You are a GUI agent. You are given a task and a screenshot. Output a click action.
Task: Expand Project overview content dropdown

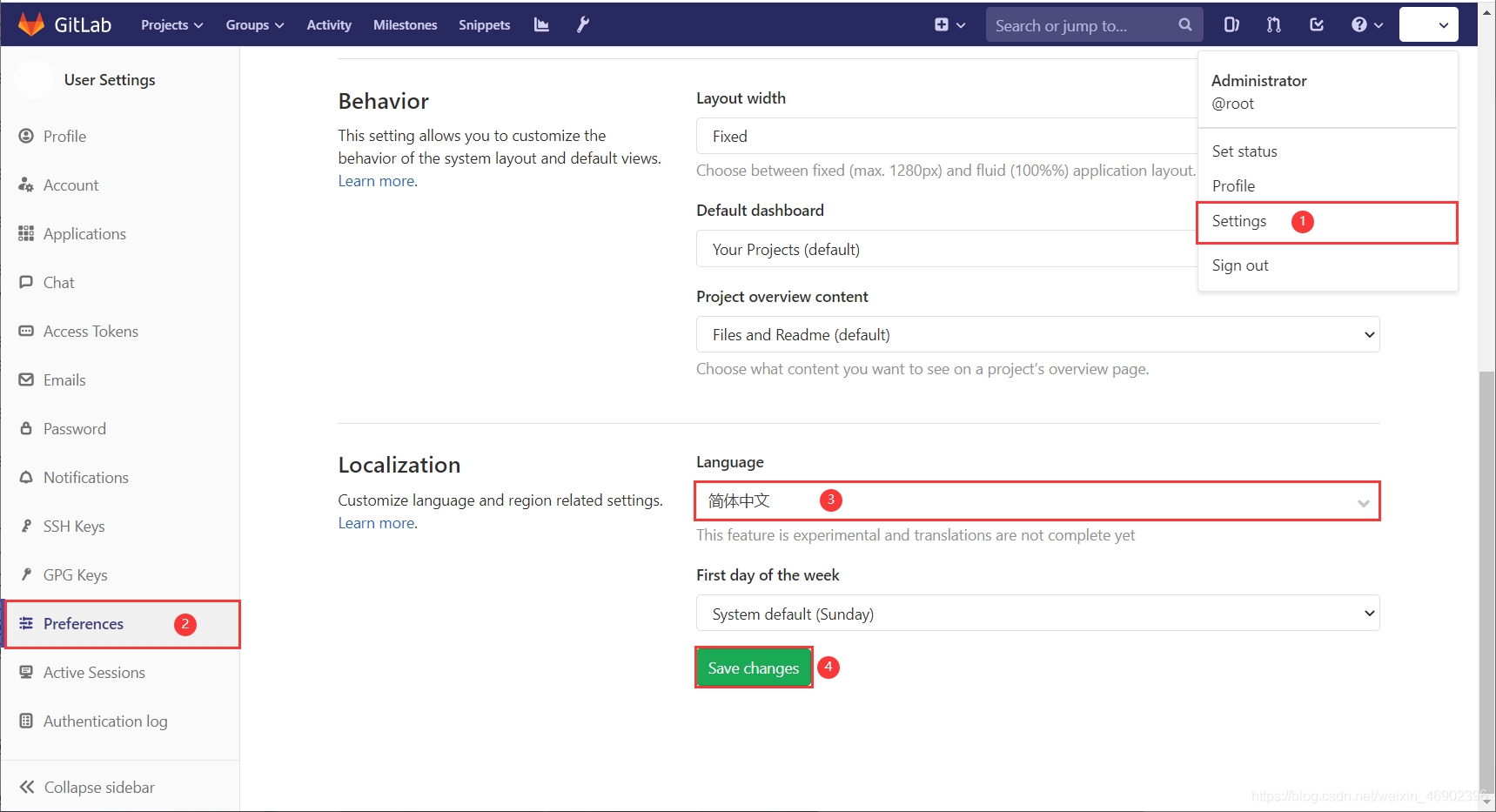click(1036, 335)
